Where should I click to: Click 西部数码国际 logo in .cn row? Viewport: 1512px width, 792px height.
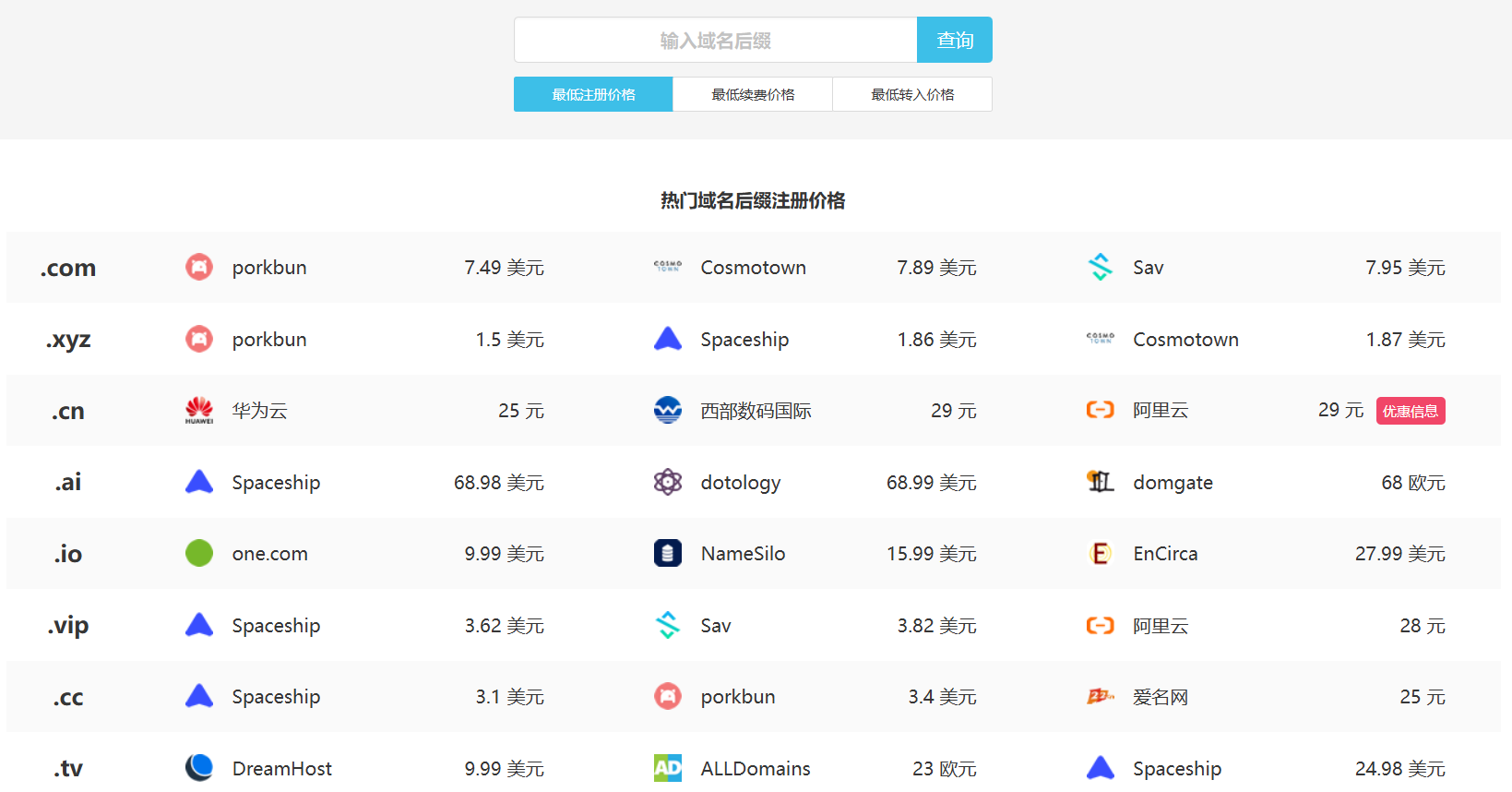point(668,410)
